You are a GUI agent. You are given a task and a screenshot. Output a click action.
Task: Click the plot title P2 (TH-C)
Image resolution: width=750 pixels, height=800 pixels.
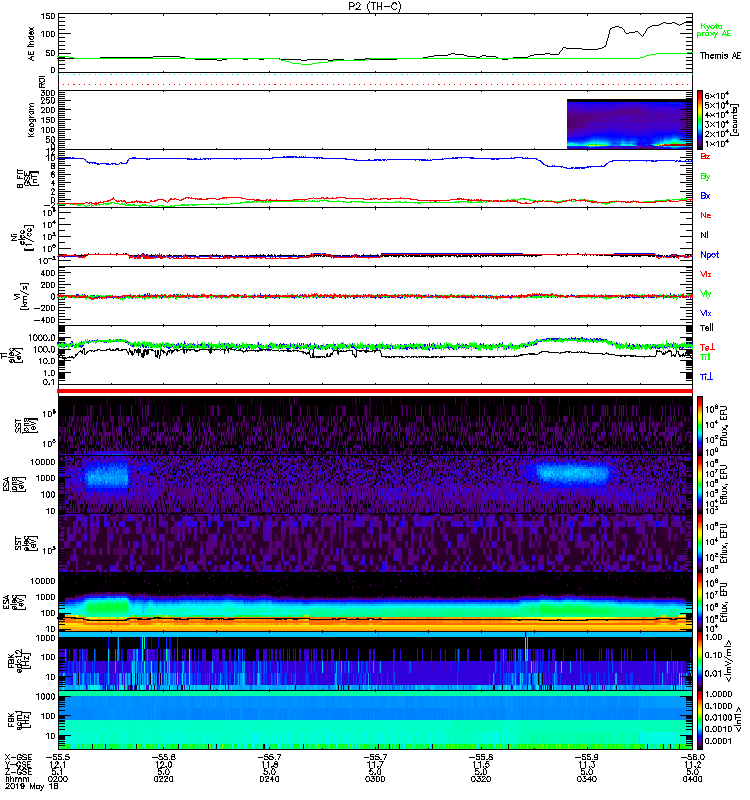click(374, 6)
